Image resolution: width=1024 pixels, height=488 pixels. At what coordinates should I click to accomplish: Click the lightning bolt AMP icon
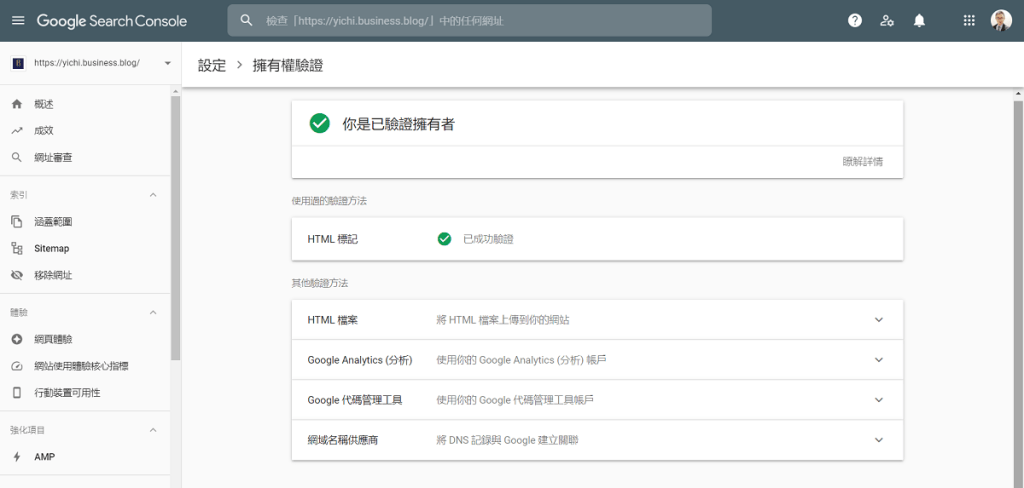click(17, 457)
